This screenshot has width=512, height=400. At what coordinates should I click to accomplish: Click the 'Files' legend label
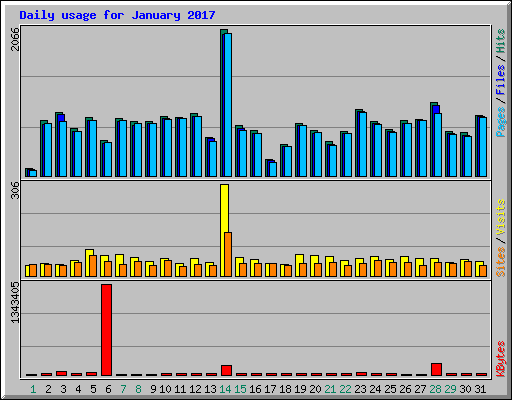(x=501, y=80)
